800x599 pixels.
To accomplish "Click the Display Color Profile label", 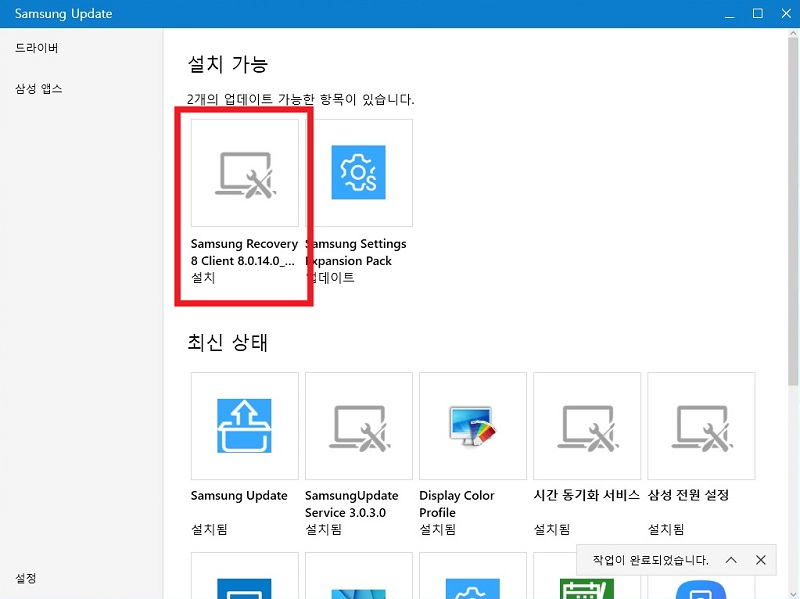I will 457,504.
